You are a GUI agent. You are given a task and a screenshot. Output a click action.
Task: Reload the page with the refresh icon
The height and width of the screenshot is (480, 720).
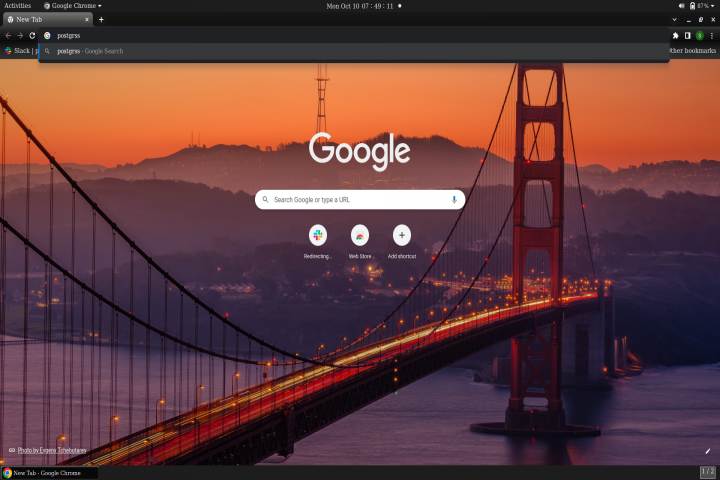(32, 35)
